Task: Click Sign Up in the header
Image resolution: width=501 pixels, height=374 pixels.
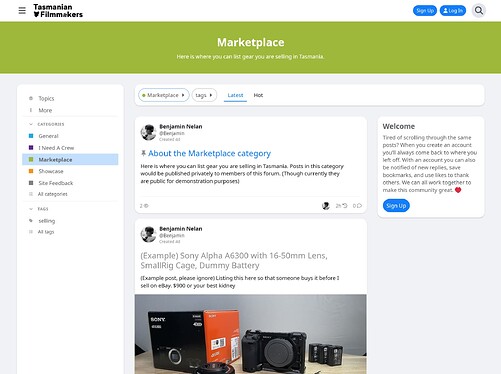Action: coord(425,11)
